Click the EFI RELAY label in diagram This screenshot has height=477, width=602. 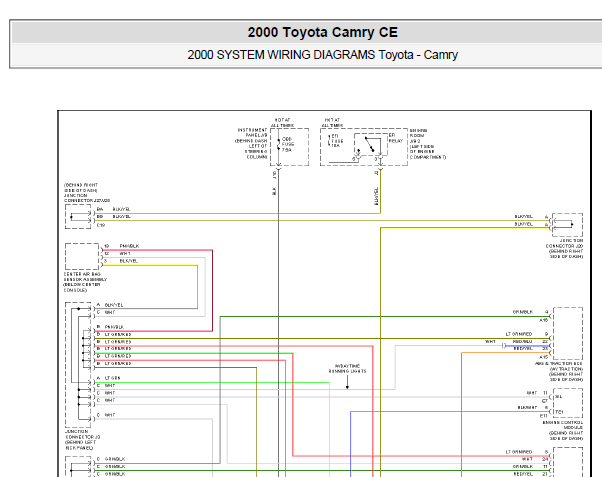pyautogui.click(x=395, y=138)
